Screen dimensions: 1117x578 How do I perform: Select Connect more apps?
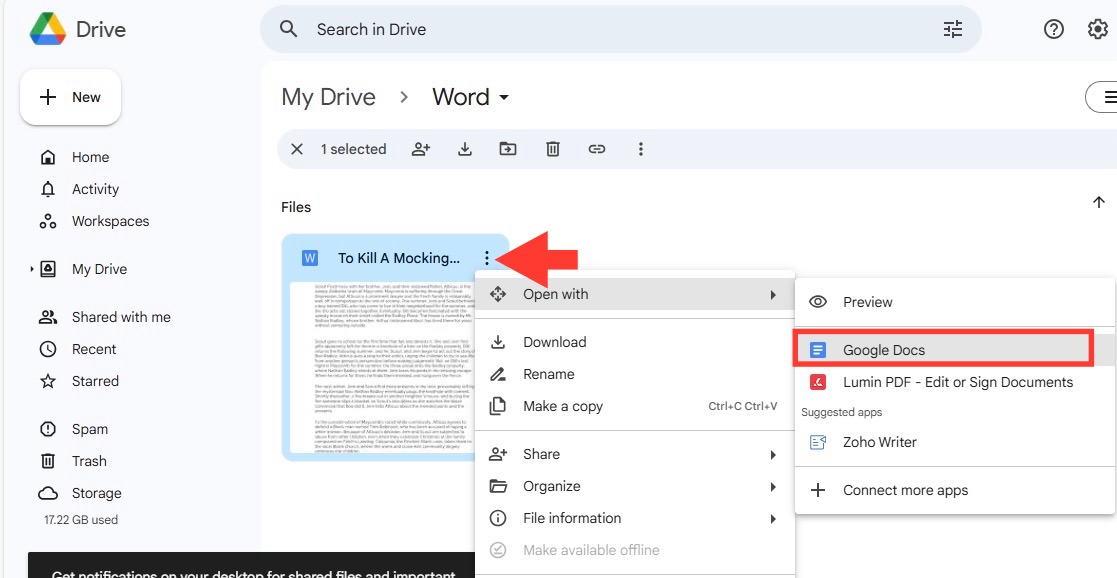pyautogui.click(x=955, y=490)
